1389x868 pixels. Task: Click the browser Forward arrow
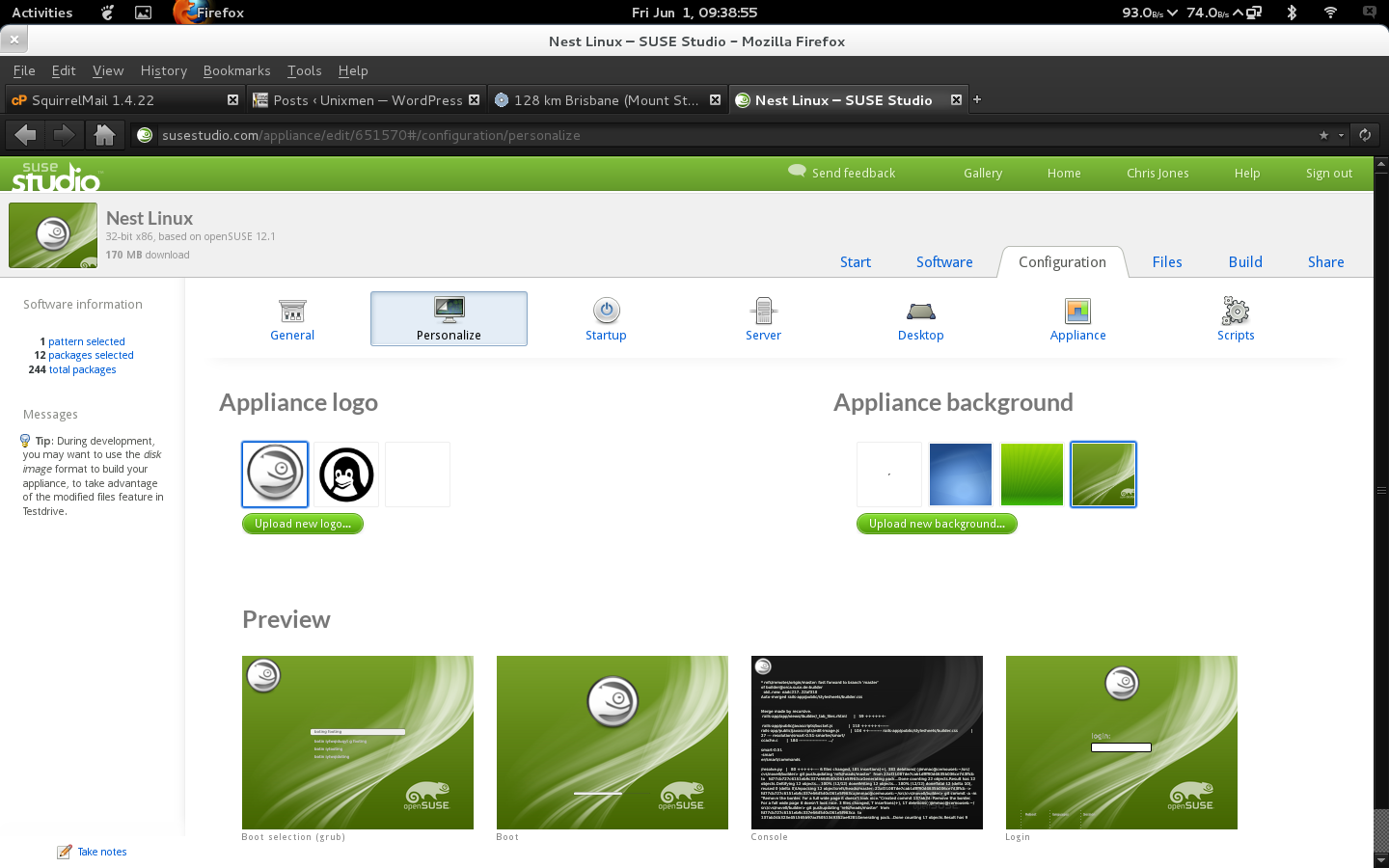pyautogui.click(x=64, y=134)
